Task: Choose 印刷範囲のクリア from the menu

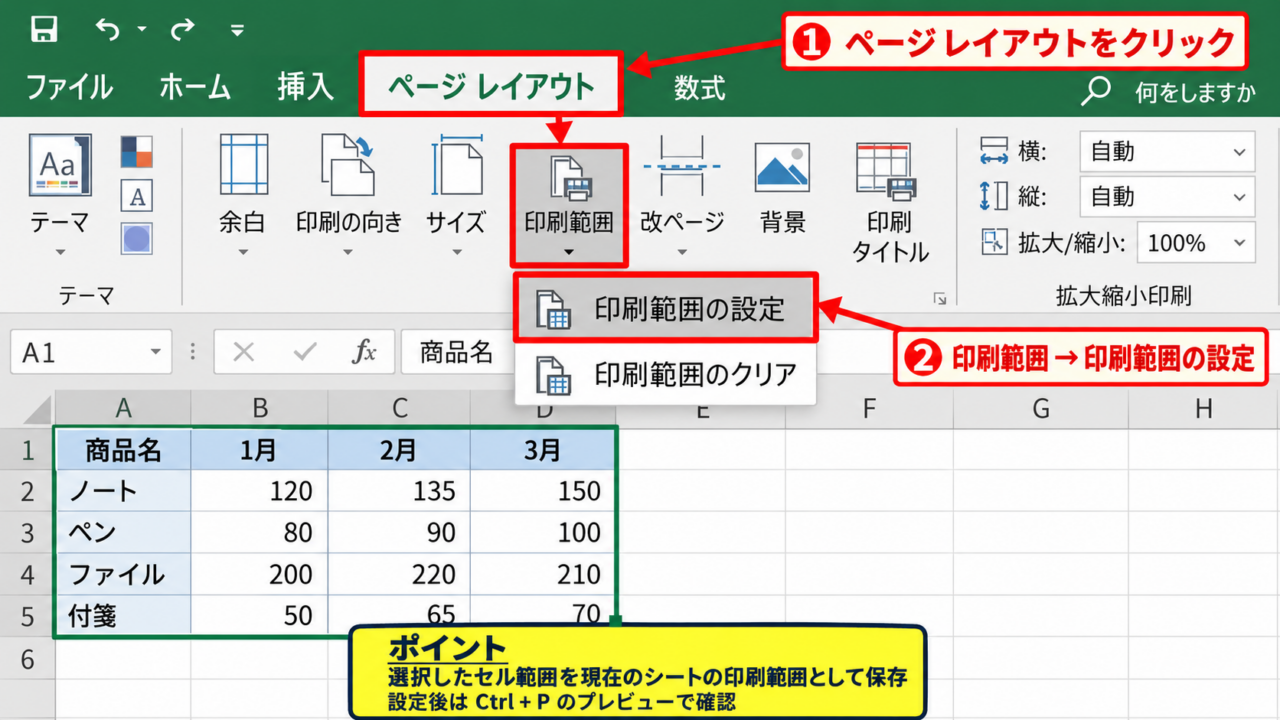Action: coord(666,374)
